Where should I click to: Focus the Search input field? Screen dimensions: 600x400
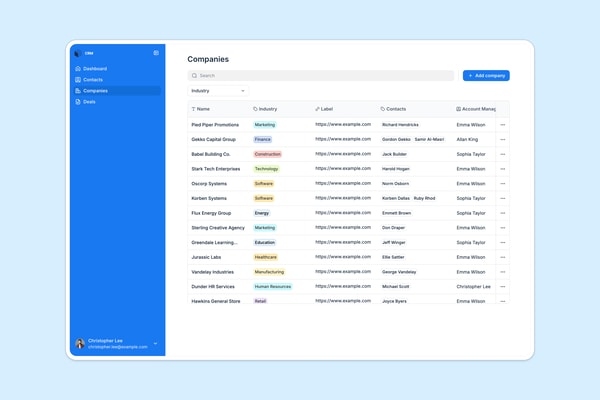point(321,75)
